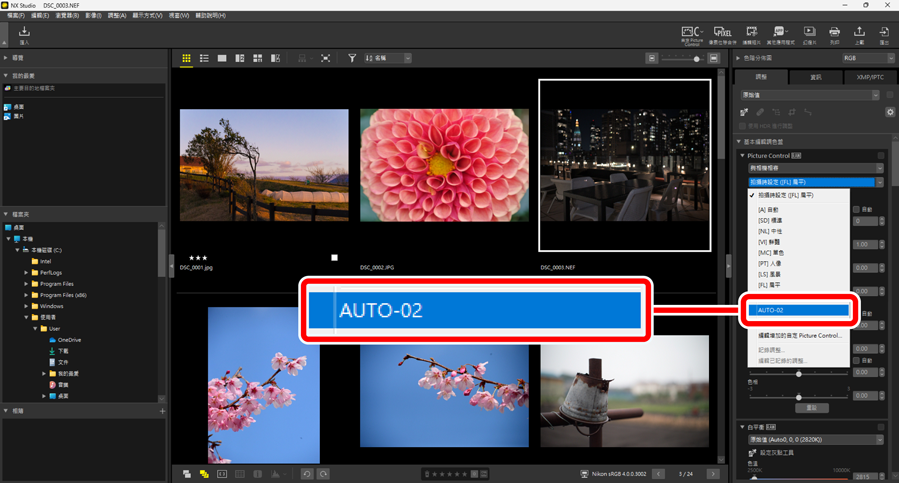
Task: Start the slideshow from top toolbar
Action: (x=809, y=35)
